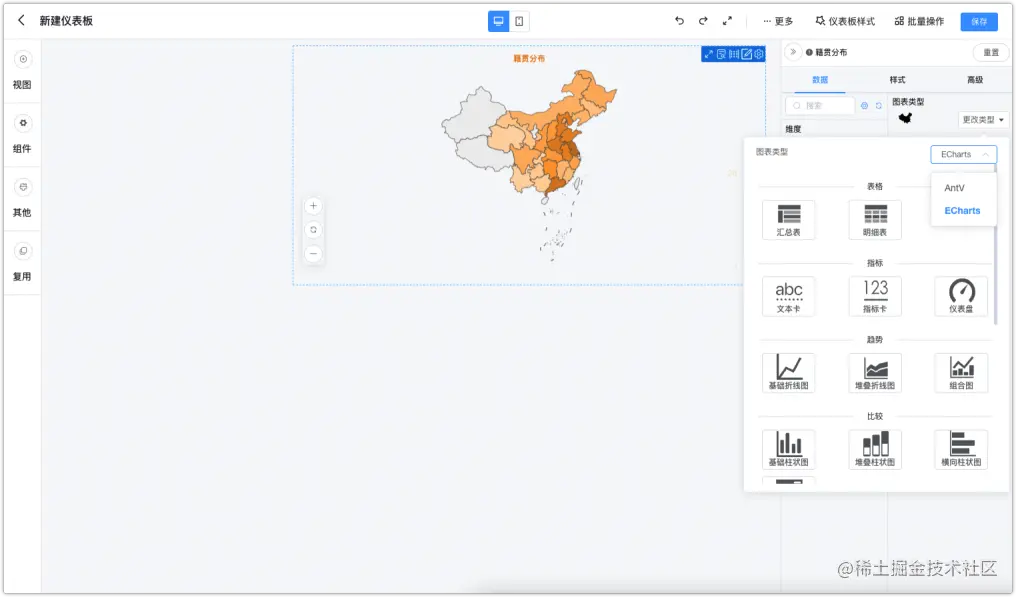This screenshot has width=1016, height=597.
Task: Open the 组件 sidebar panel
Action: pos(23,134)
